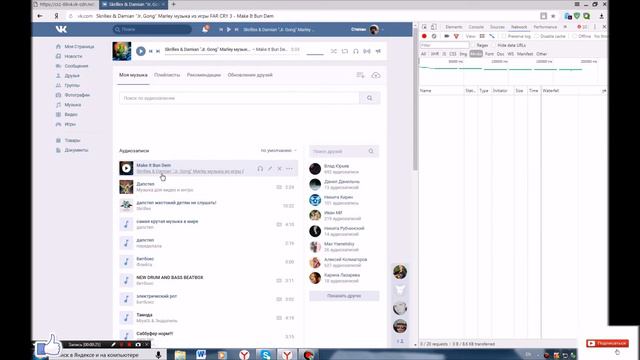Enable the Hide data URLs checkbox
This screenshot has width=640, height=360.
pos(494,45)
